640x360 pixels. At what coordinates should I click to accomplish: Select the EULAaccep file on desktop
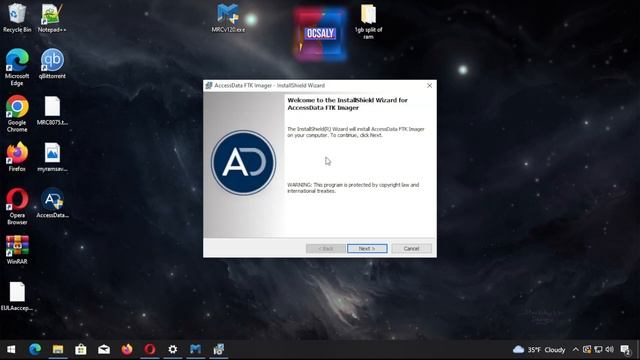[x=17, y=296]
